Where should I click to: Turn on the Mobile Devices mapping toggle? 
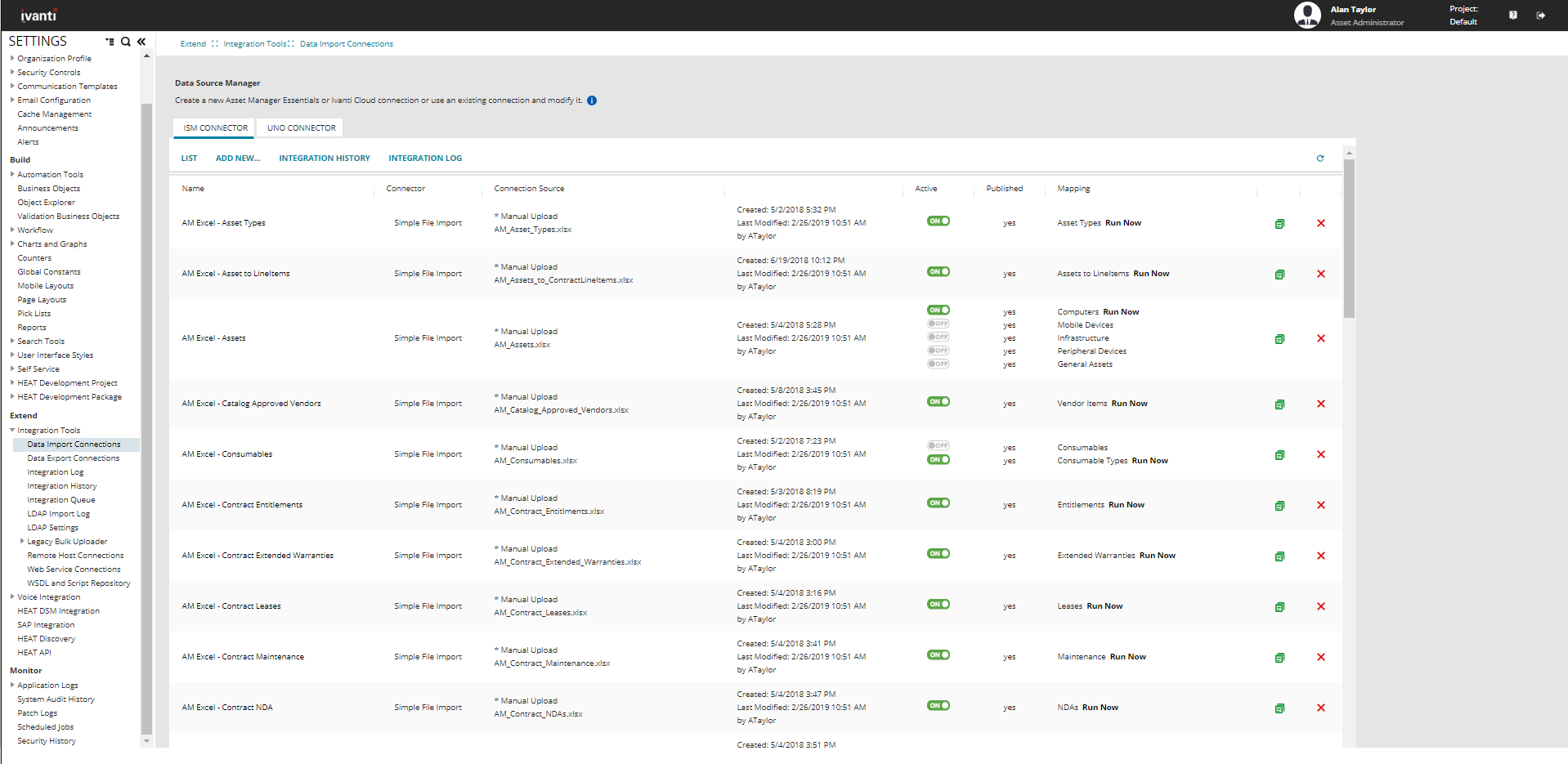pyautogui.click(x=938, y=324)
